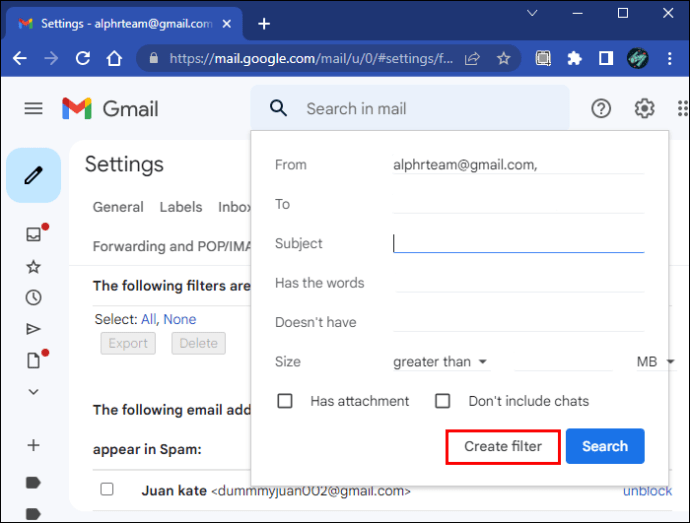Open the greater than size dropdown
Screen dimensions: 690x523
[441, 362]
